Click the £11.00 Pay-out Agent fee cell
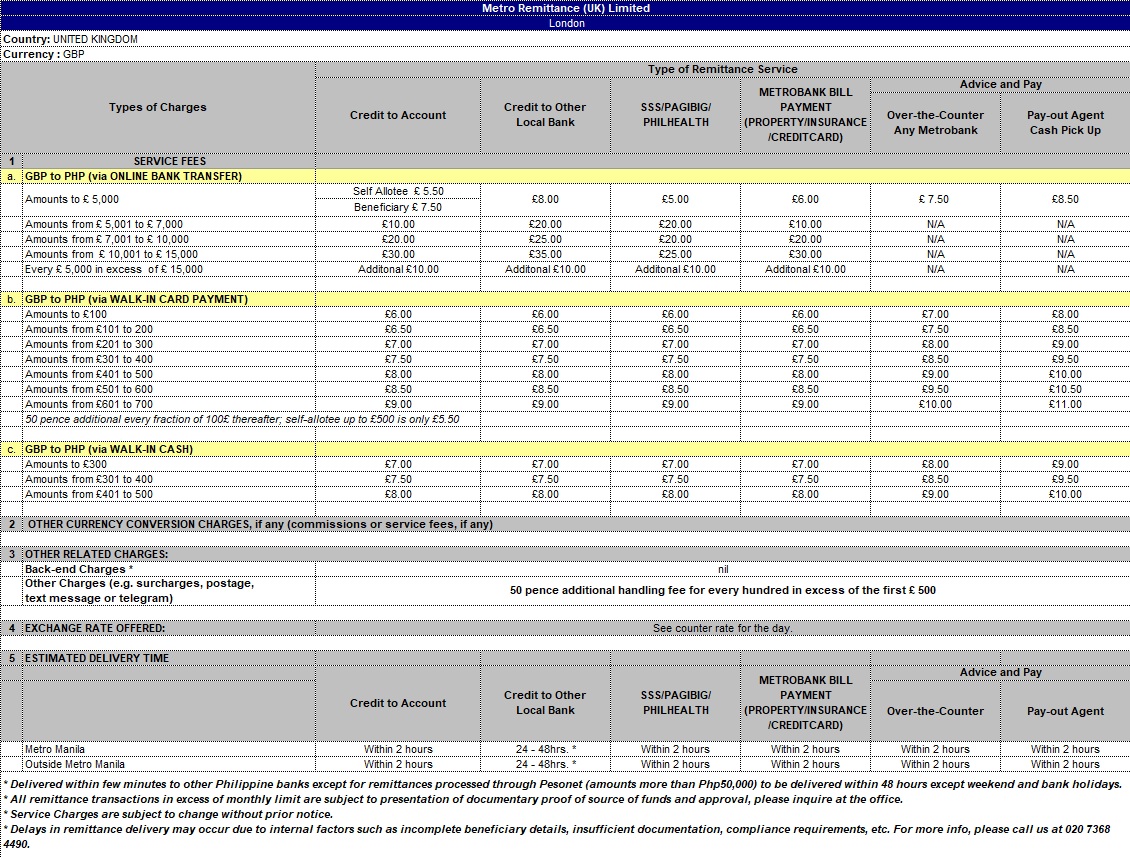The image size is (1130, 857). [x=1065, y=404]
